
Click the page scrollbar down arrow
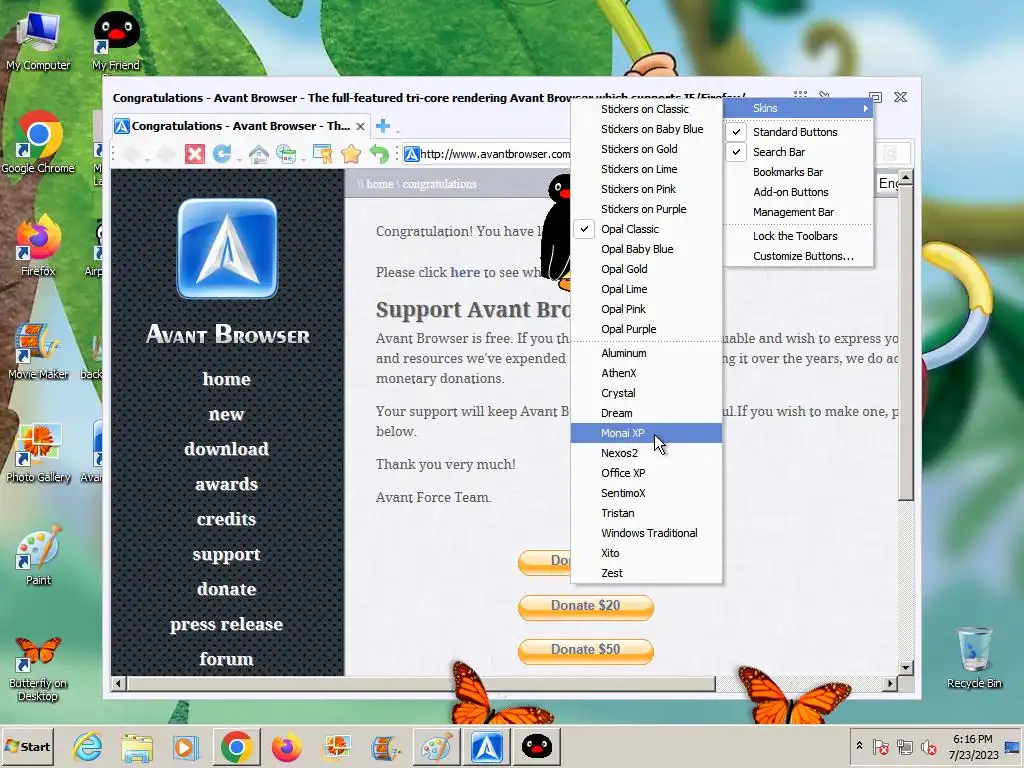point(905,667)
